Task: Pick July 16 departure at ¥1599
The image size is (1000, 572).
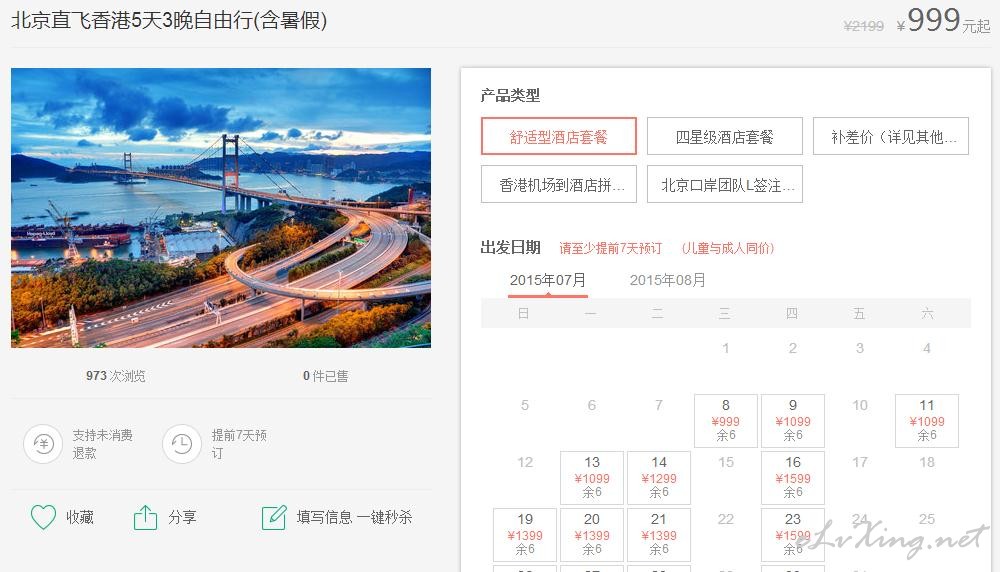Action: 793,478
